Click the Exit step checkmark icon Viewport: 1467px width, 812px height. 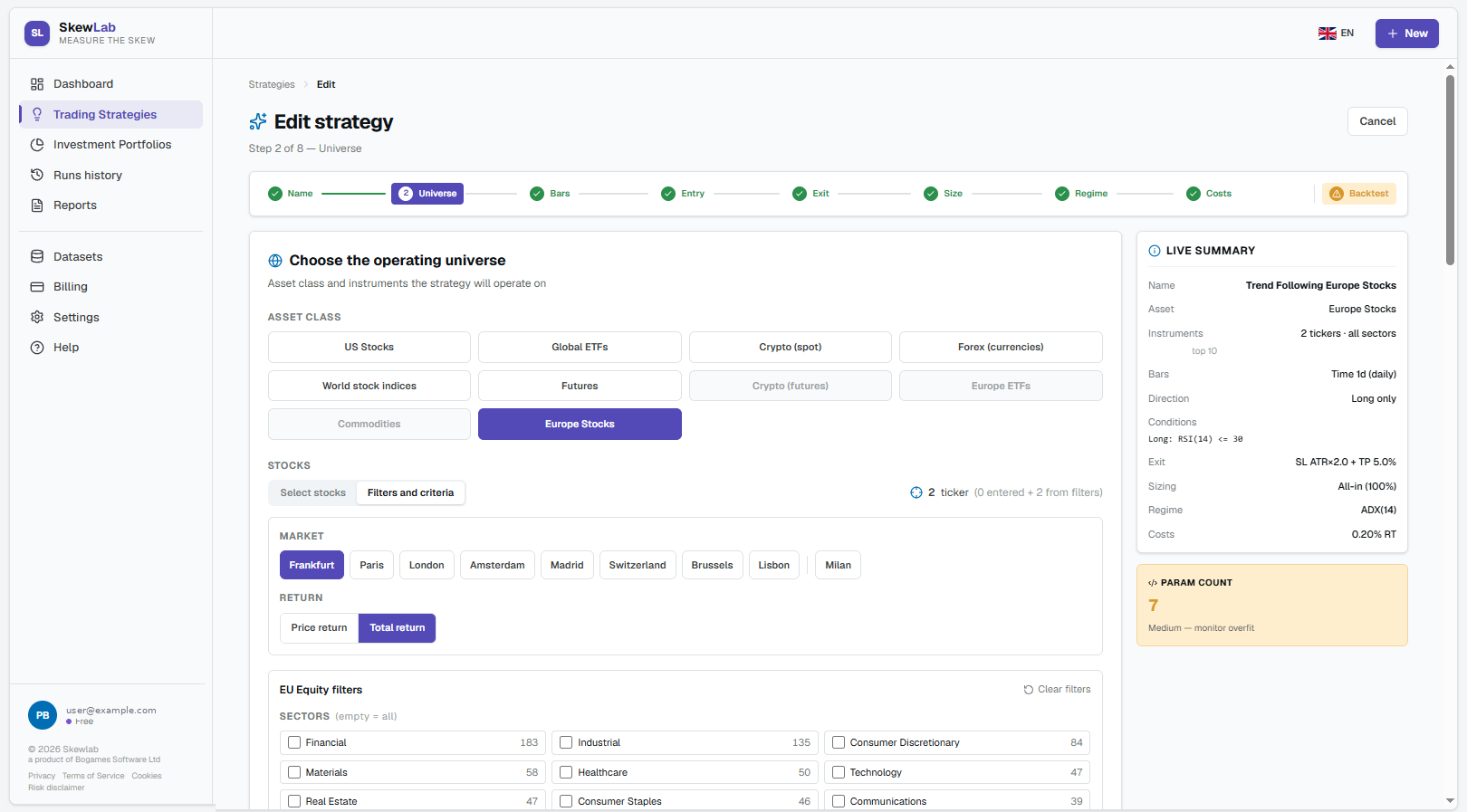pyautogui.click(x=800, y=194)
